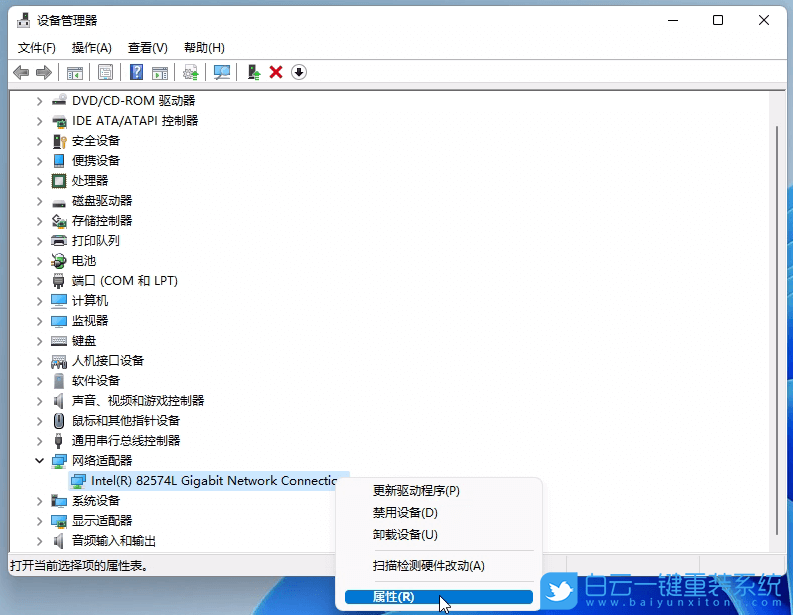
Task: Open the 操作(A) menu
Action: pyautogui.click(x=92, y=48)
